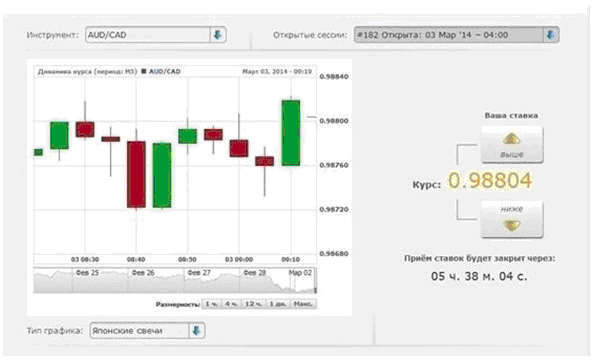Click the large red candle at 08:40
This screenshot has height=360, width=593.
pos(136,174)
